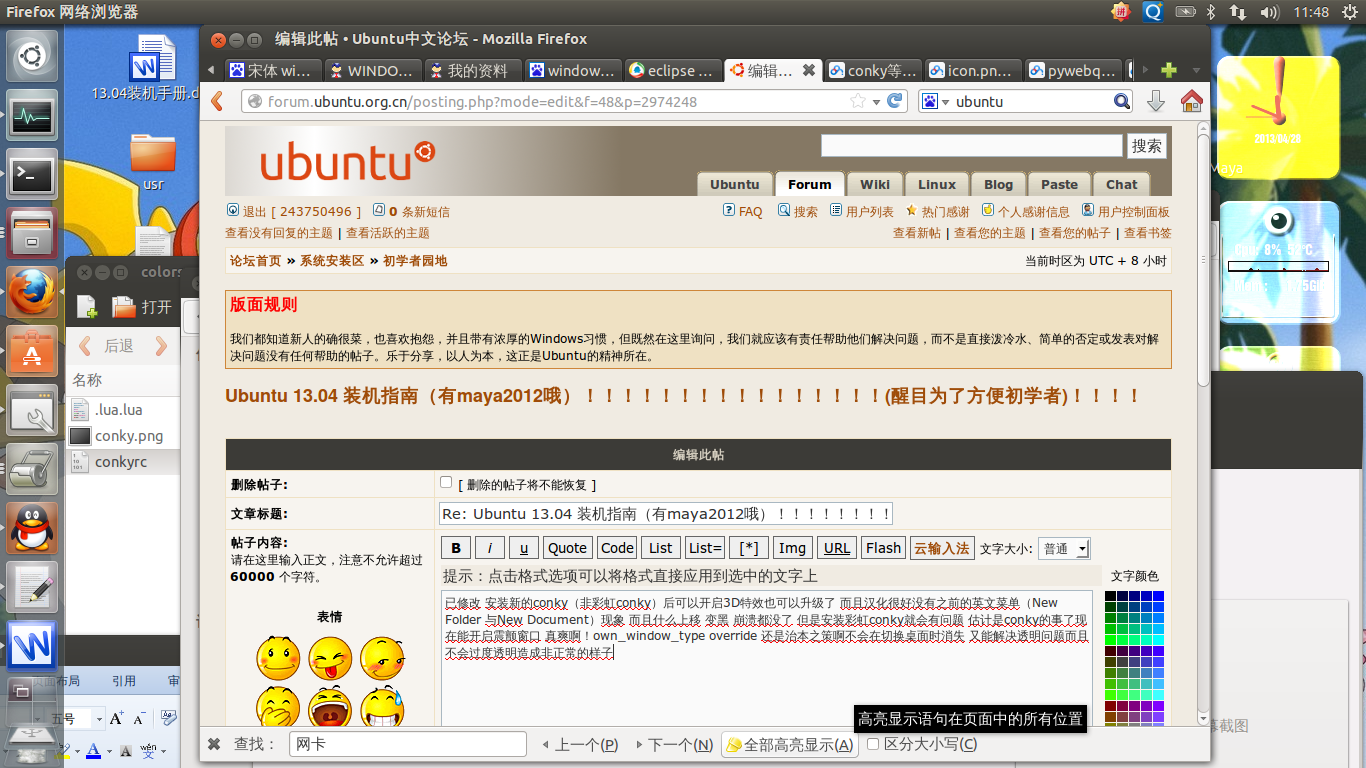The width and height of the screenshot is (1366, 768).
Task: Click Quote format button
Action: click(x=567, y=548)
